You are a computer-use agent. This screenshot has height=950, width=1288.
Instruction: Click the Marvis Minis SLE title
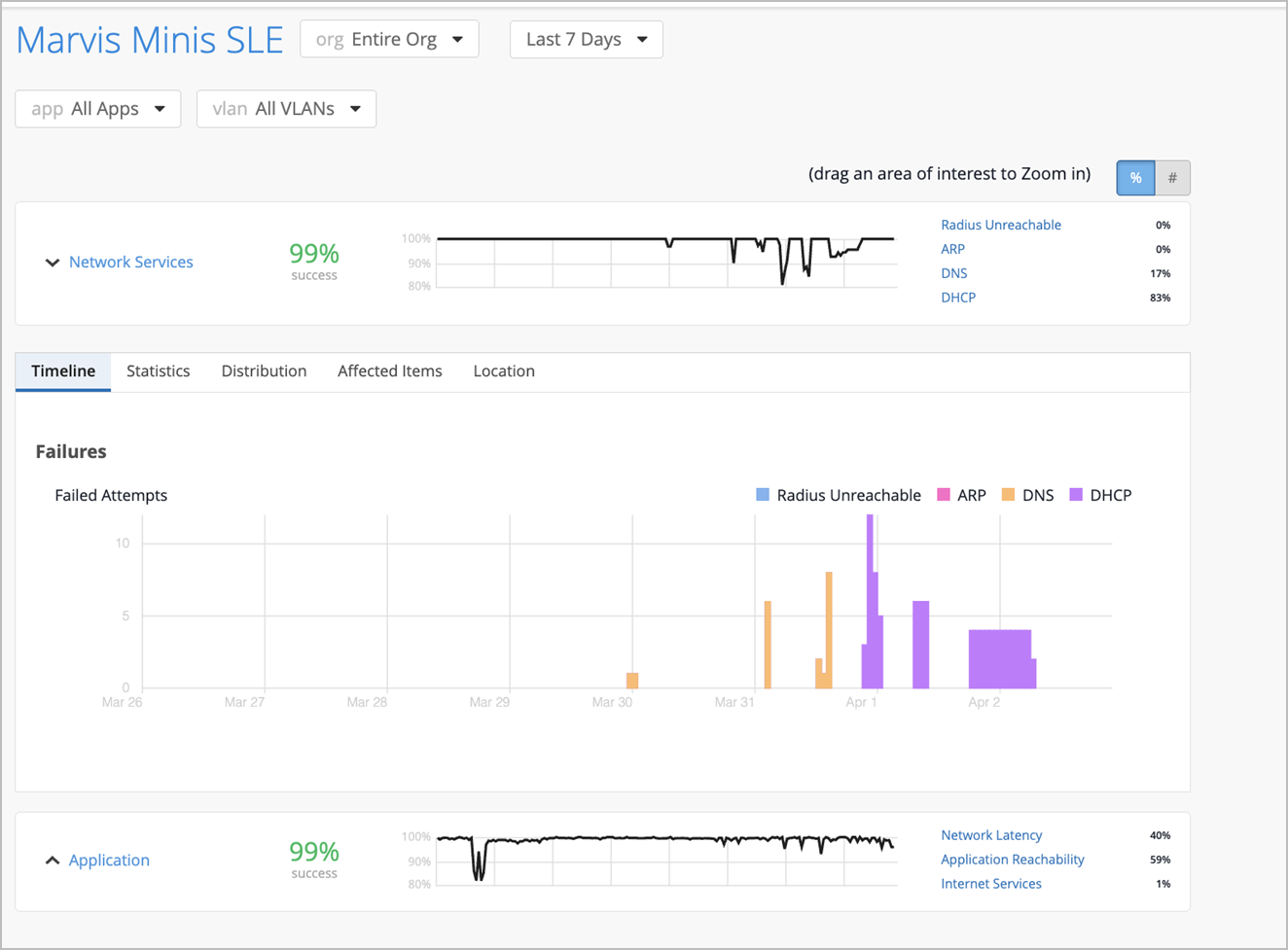[x=150, y=40]
